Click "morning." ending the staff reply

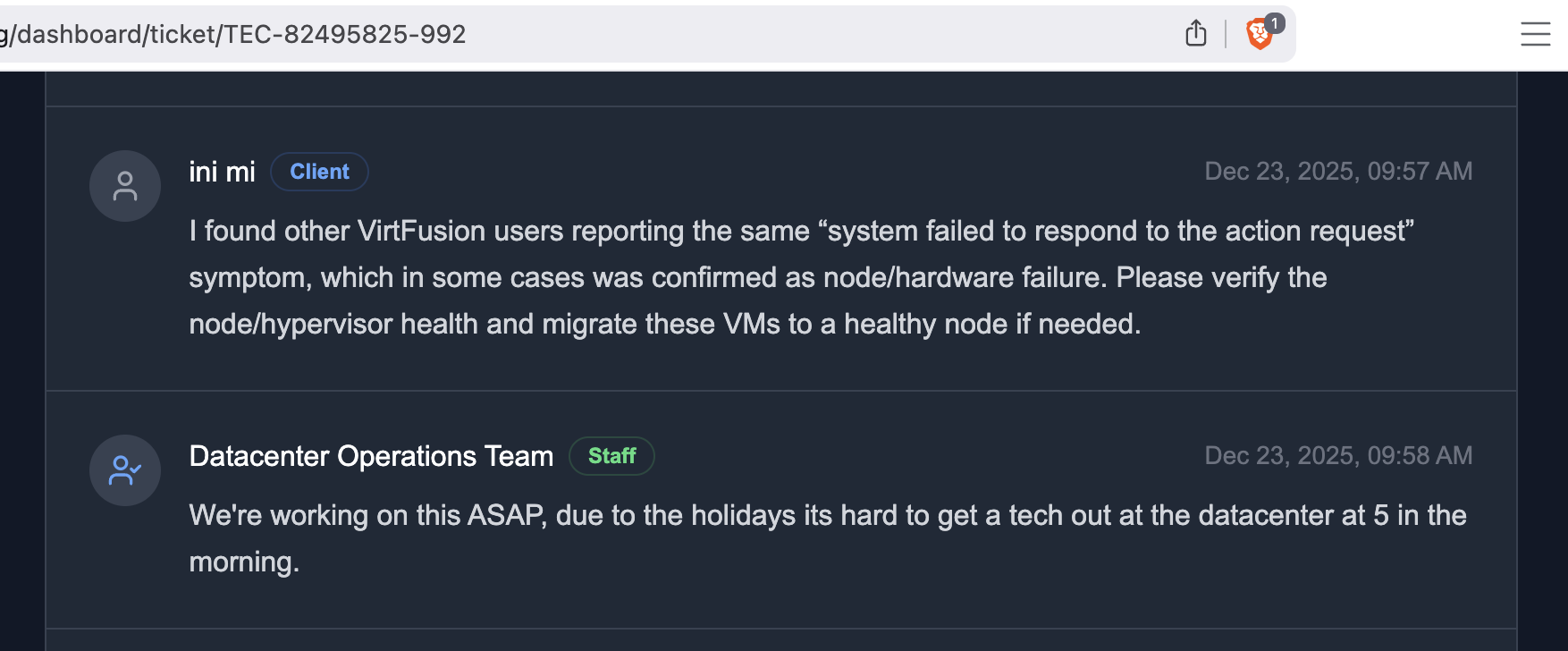coord(244,562)
